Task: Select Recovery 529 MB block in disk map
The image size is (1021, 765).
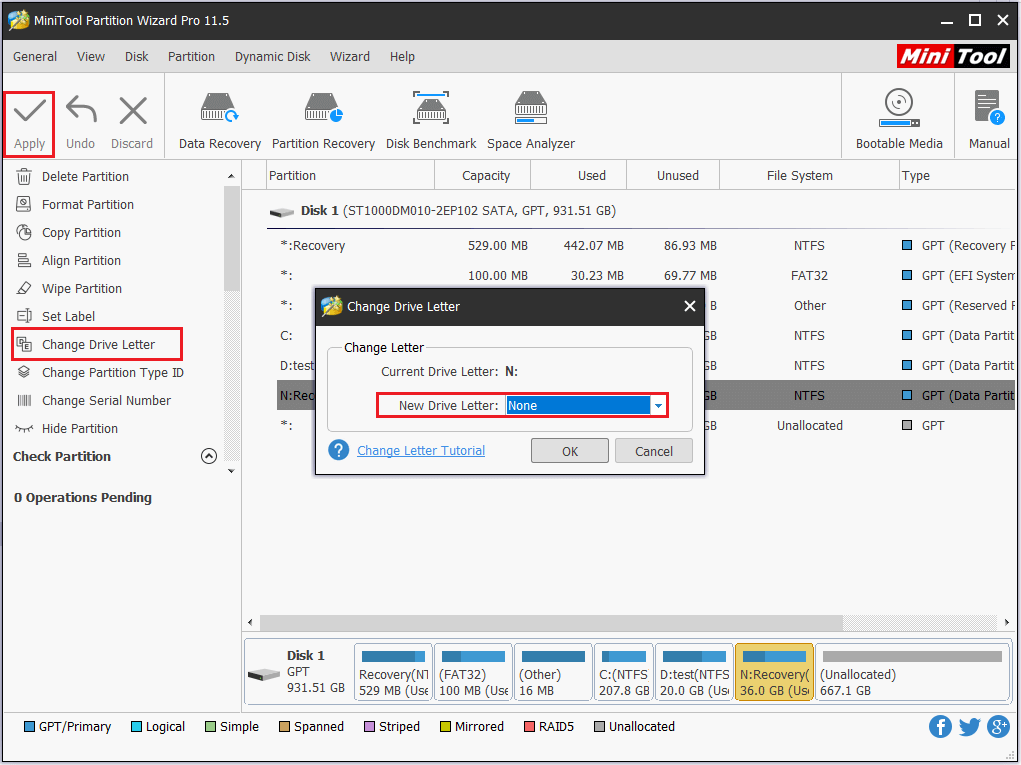Action: tap(393, 673)
